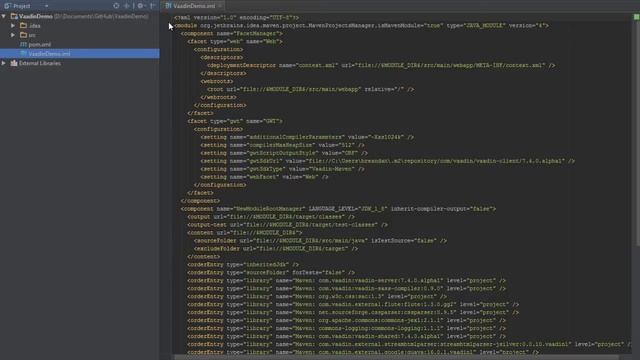The image size is (640, 360).
Task: Click the Scroll from Source target icon
Action: (116, 6)
